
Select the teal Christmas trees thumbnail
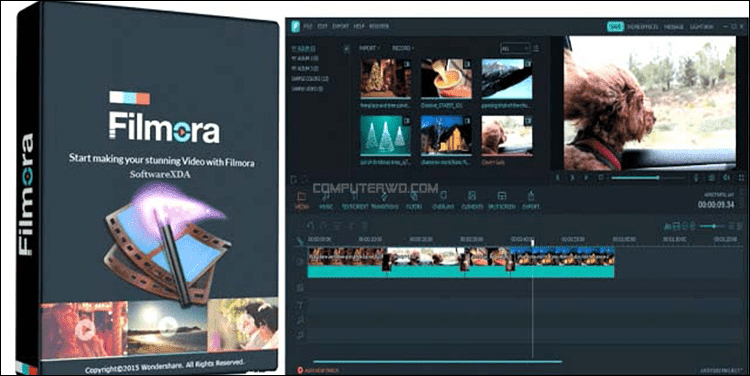tap(386, 136)
